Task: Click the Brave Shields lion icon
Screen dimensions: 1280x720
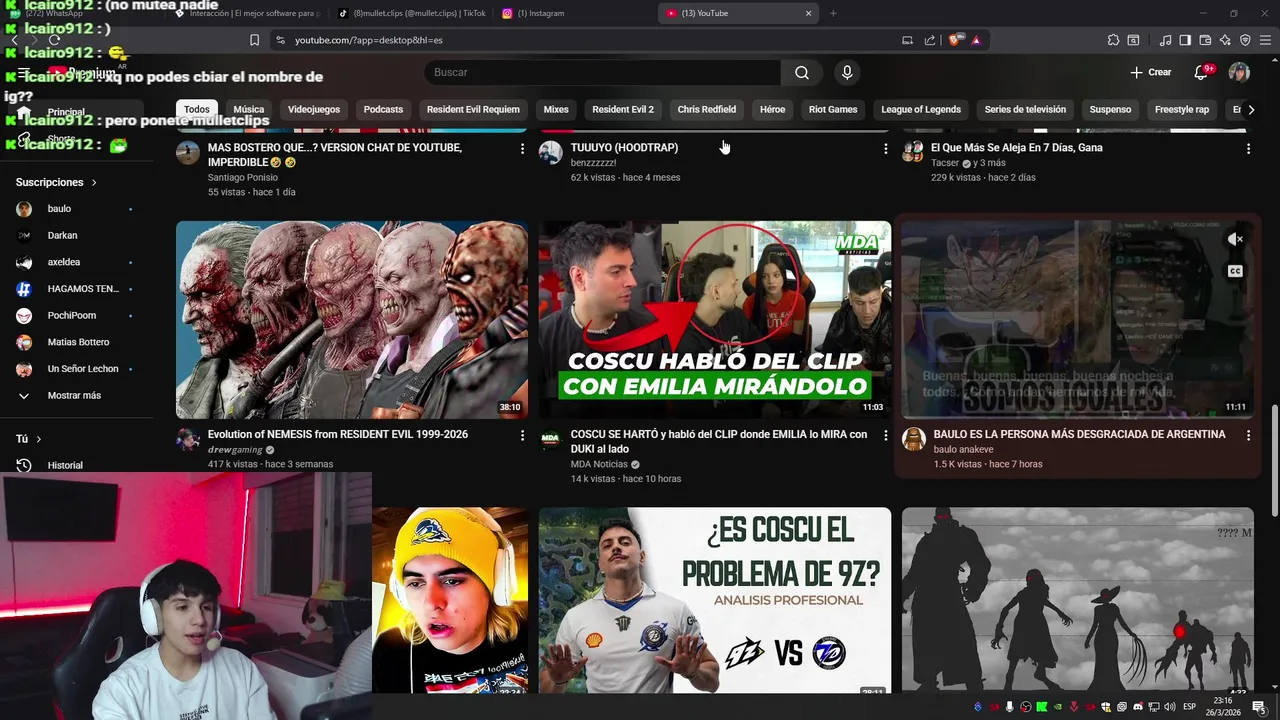Action: tap(956, 40)
